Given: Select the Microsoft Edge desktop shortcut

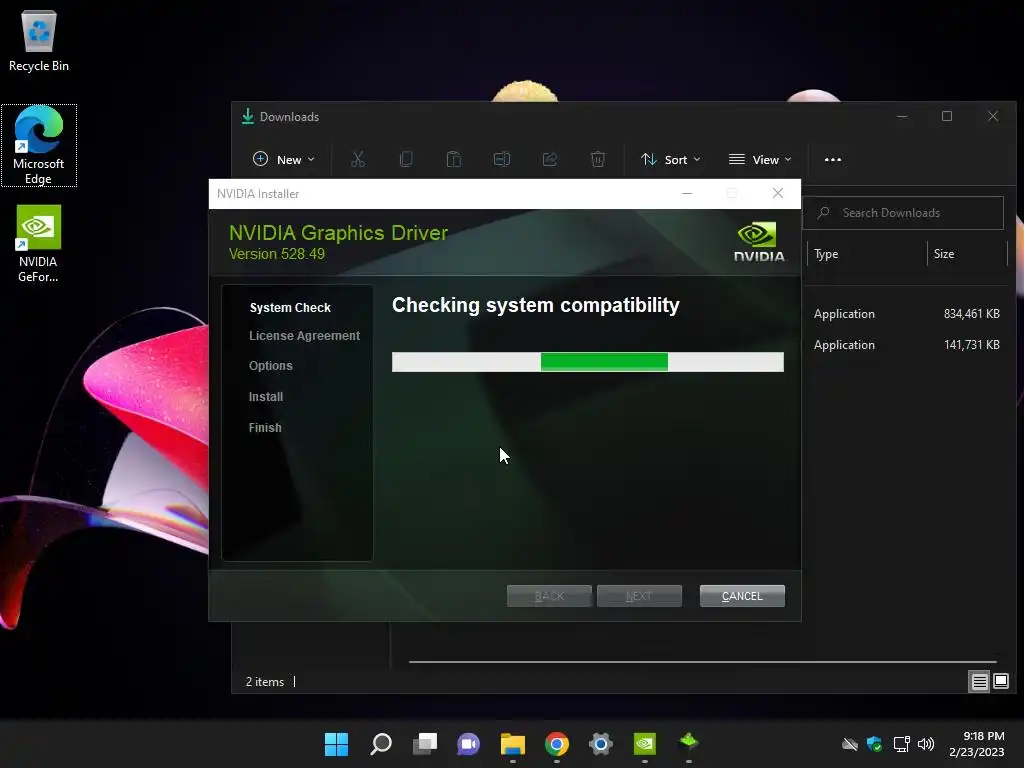Looking at the screenshot, I should 39,145.
